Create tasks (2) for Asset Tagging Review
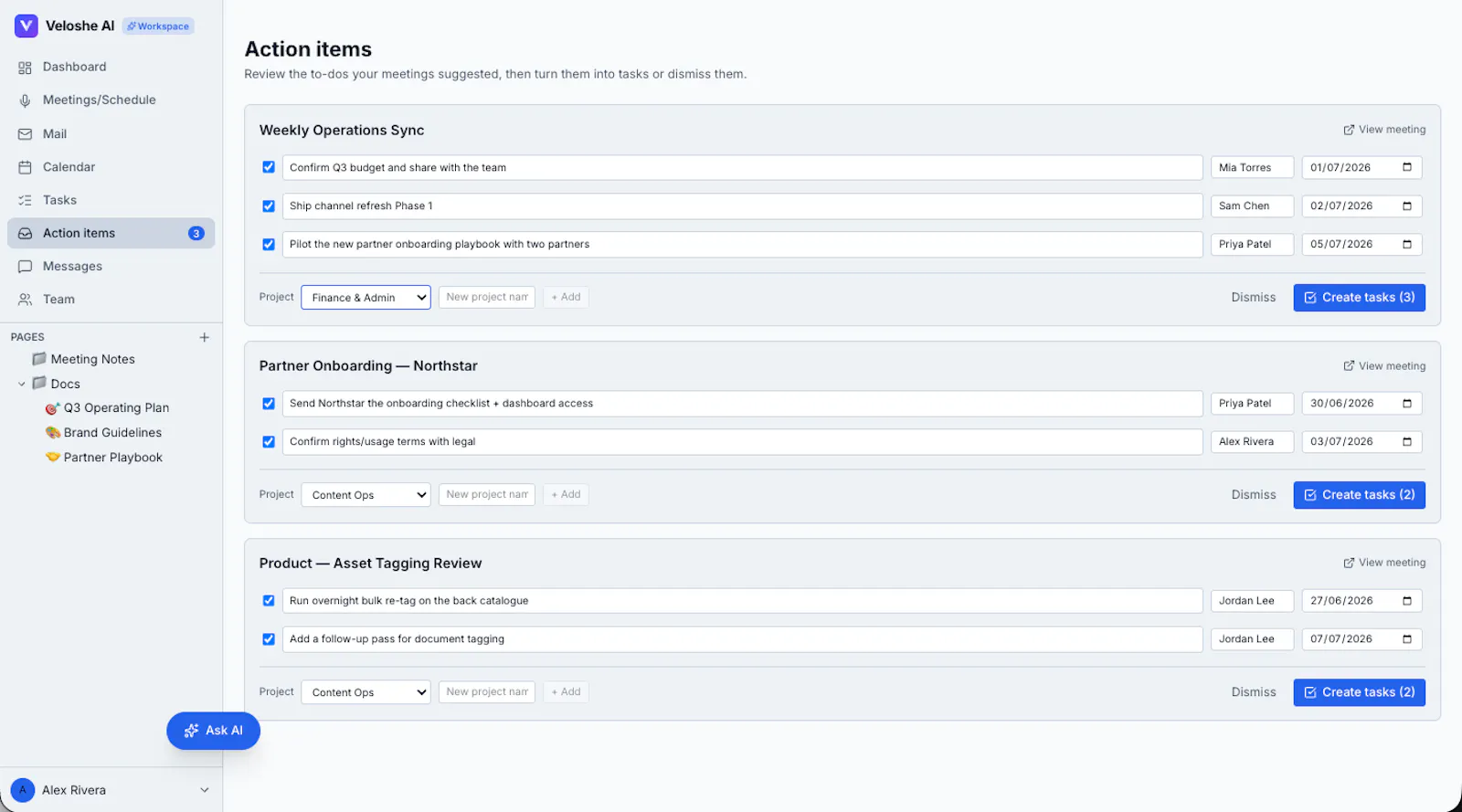The image size is (1462, 812). (x=1360, y=692)
